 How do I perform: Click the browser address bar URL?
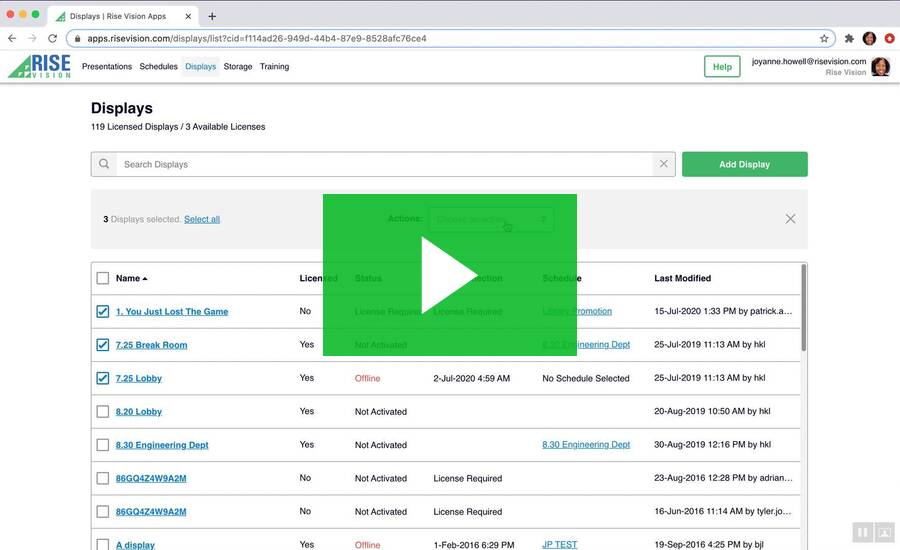click(x=257, y=38)
